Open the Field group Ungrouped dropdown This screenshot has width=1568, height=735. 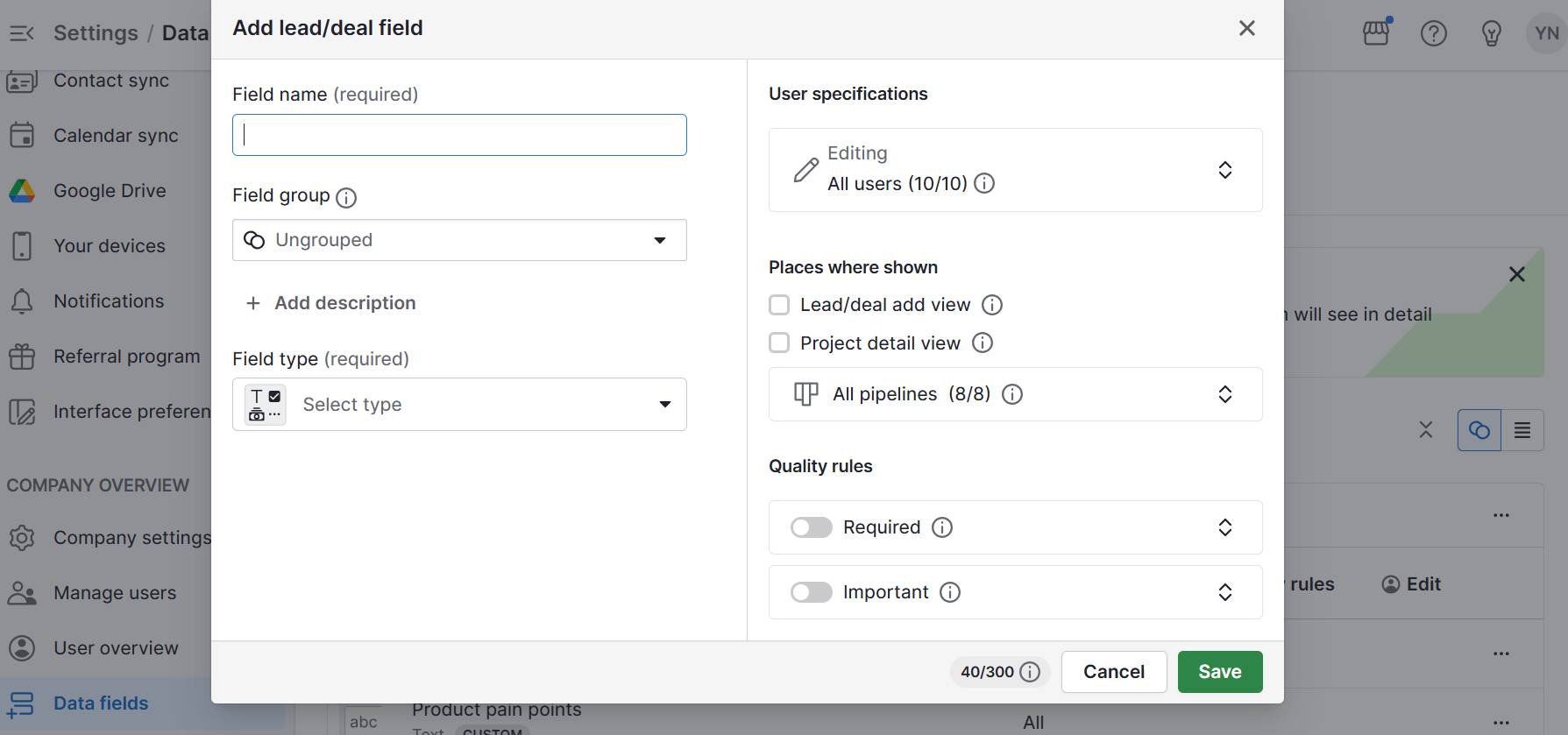(459, 240)
